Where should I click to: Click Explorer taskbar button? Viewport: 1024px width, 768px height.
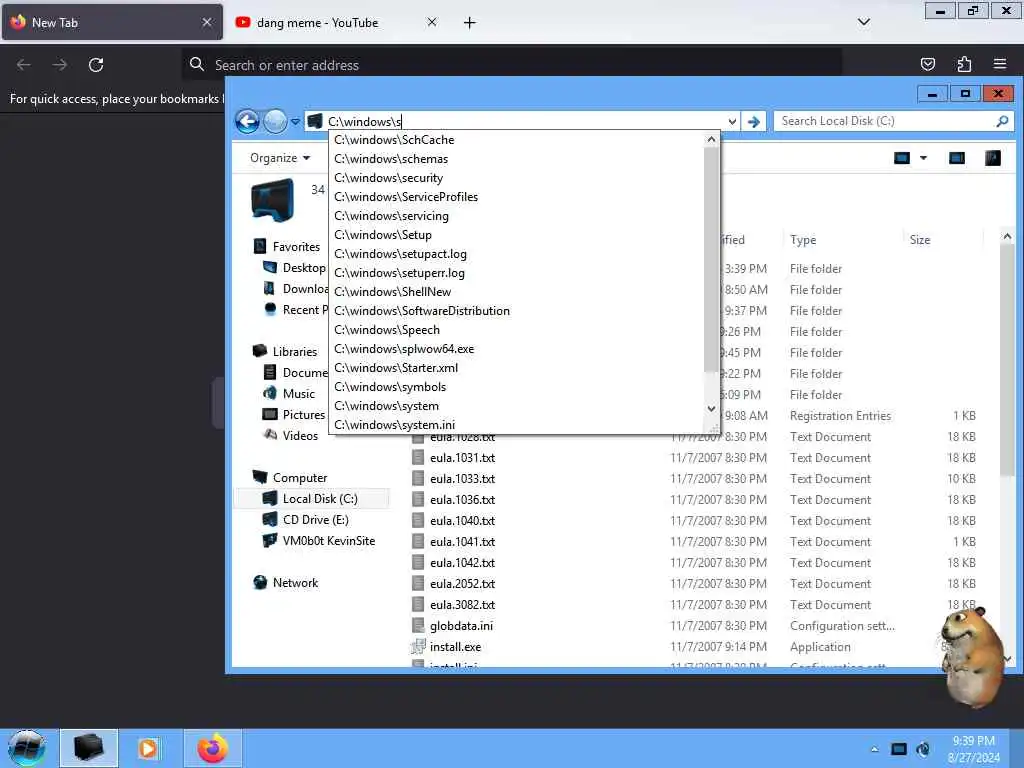(89, 748)
